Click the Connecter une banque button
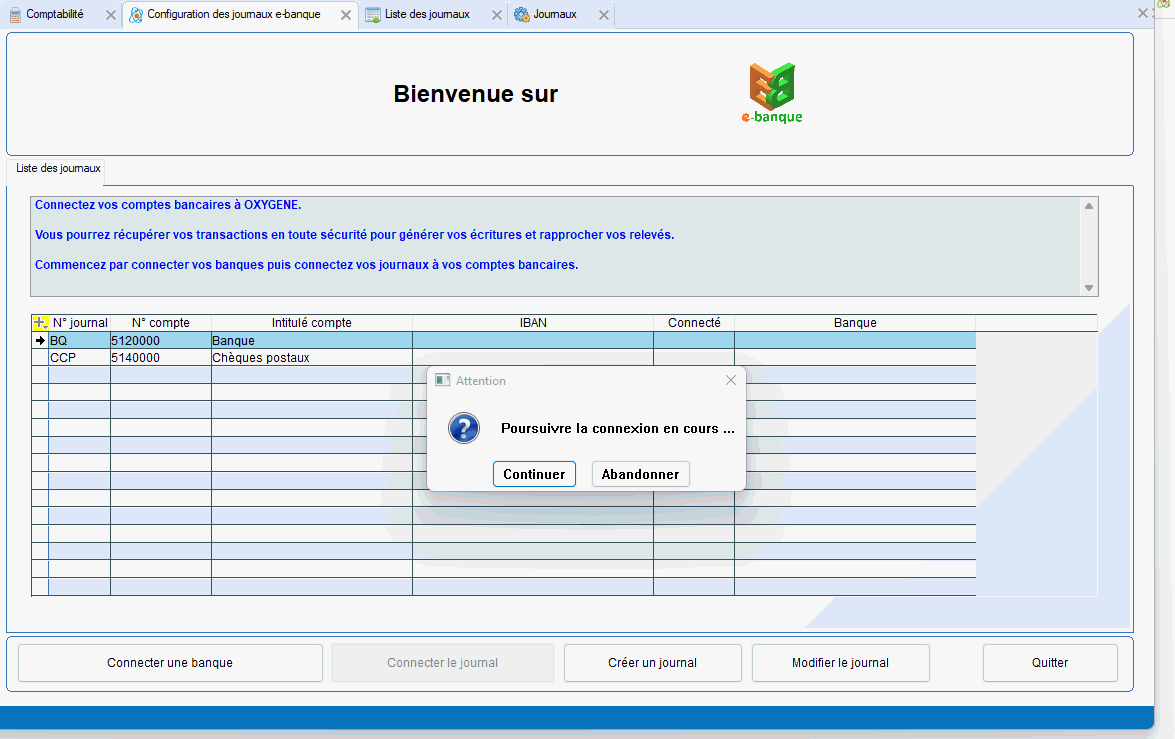The image size is (1175, 739). point(170,663)
